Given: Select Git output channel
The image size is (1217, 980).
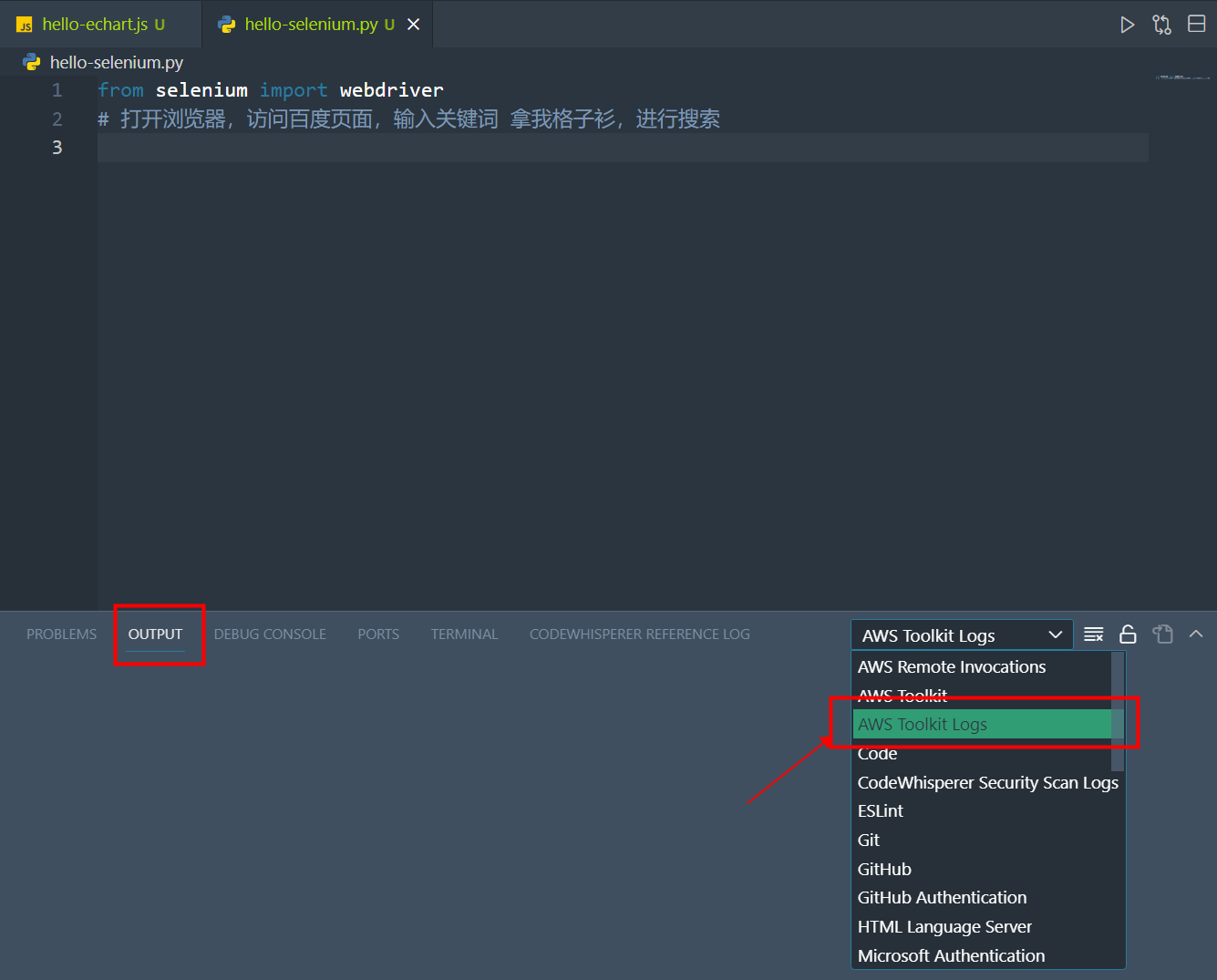Looking at the screenshot, I should coord(988,840).
